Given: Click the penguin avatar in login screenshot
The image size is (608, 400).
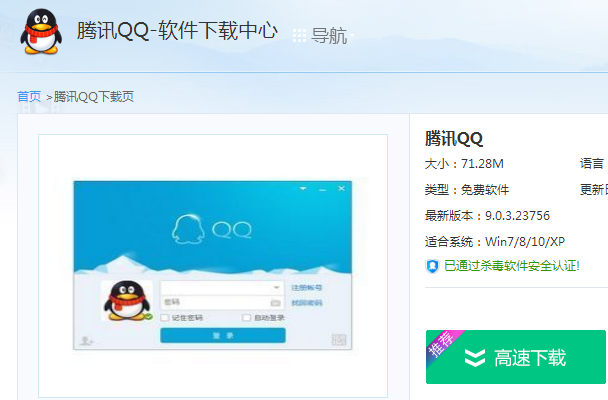Looking at the screenshot, I should [x=127, y=301].
